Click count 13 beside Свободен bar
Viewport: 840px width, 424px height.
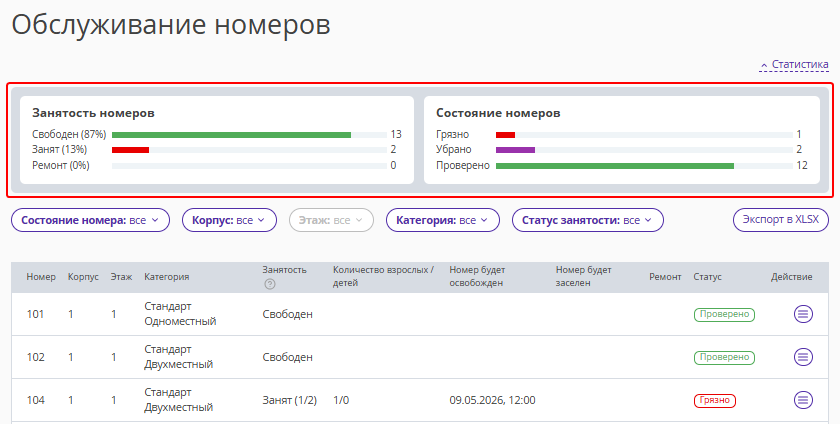[396, 135]
